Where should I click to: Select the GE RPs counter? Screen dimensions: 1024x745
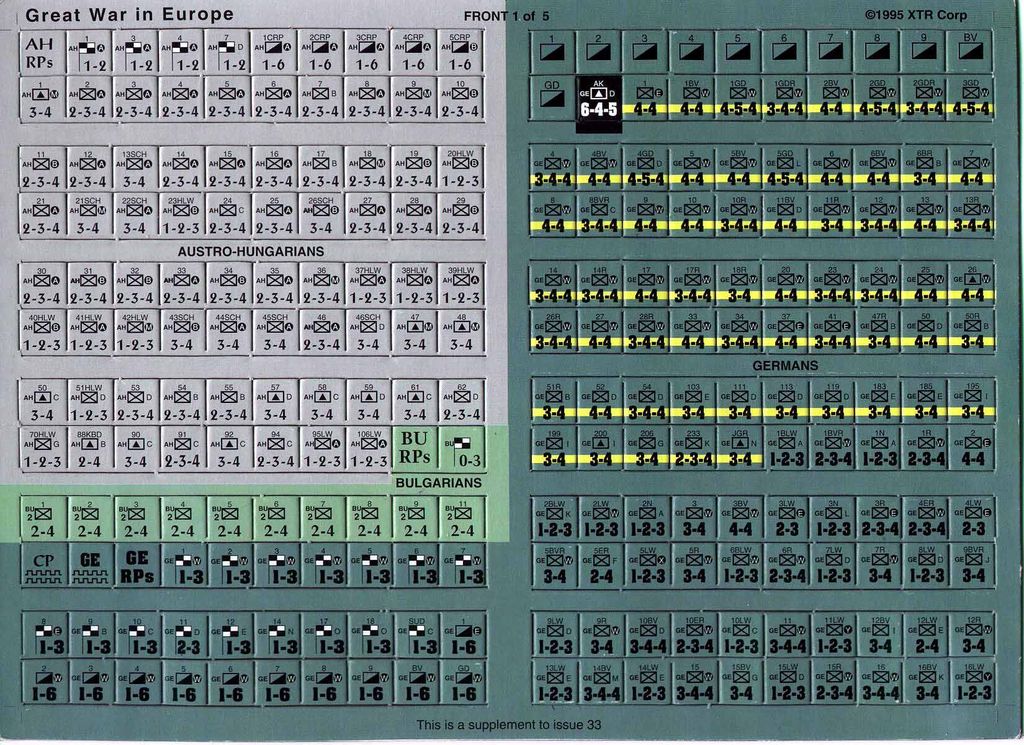136,567
